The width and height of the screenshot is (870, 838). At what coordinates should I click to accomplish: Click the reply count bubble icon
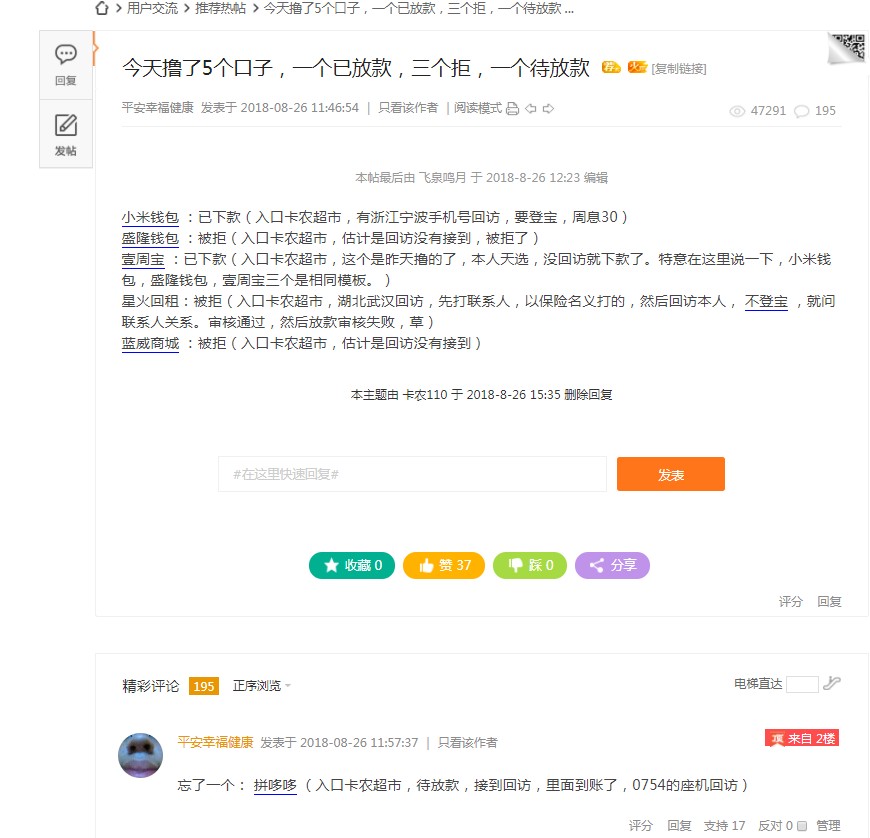801,111
